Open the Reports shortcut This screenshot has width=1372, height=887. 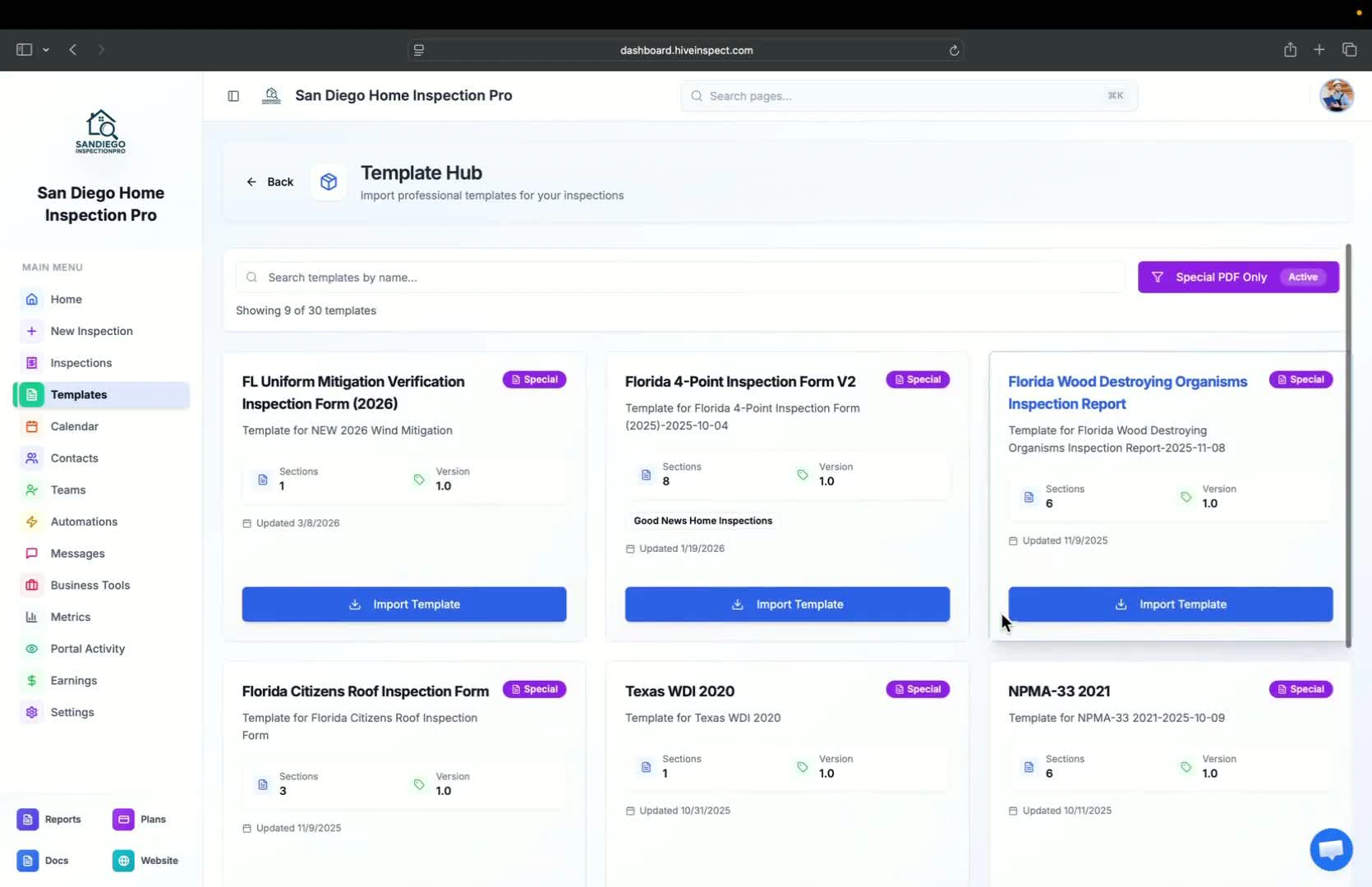49,820
